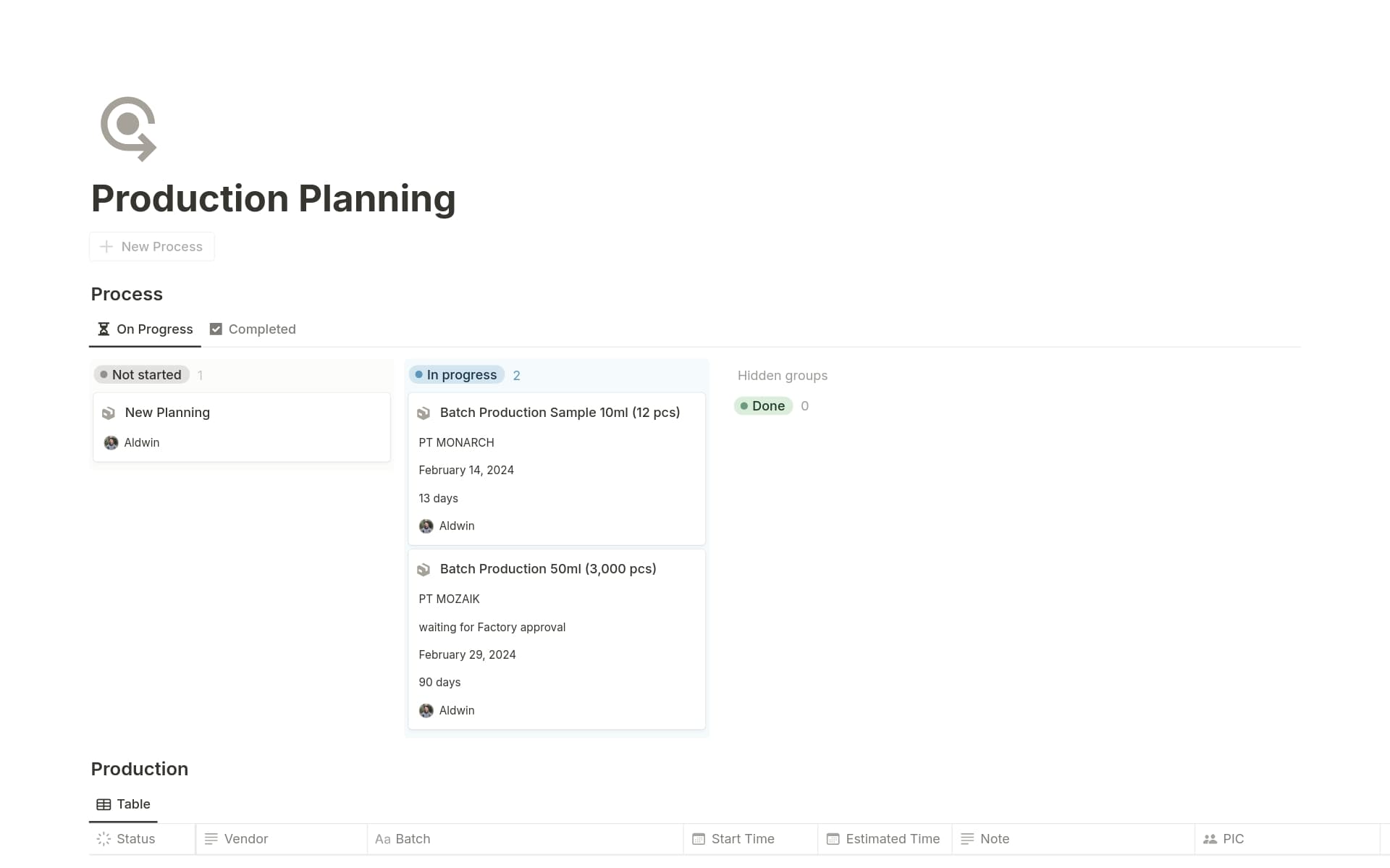Click the Not started group header pill
The image size is (1390, 868).
[x=140, y=374]
